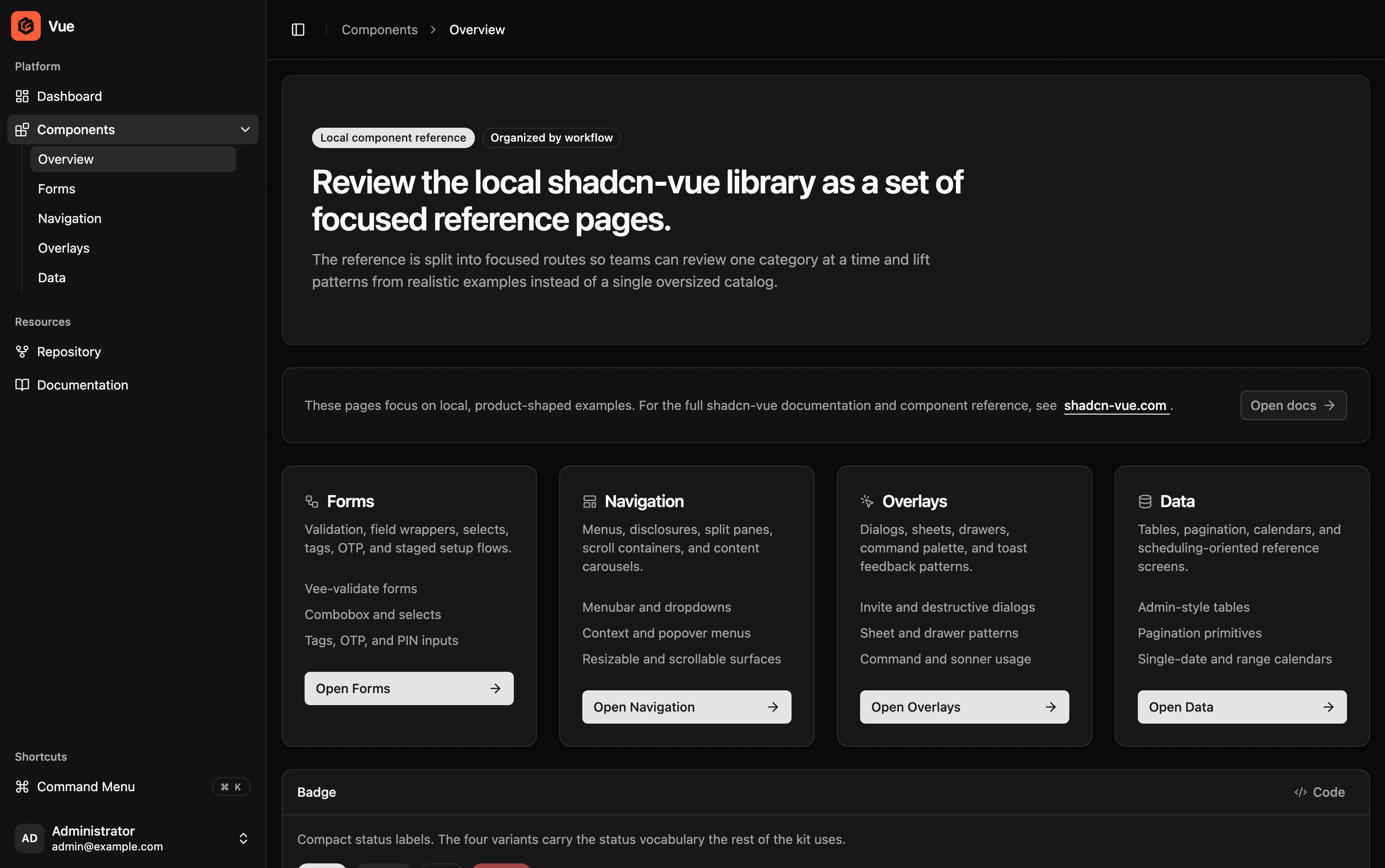
Task: Click the Local component reference badge
Action: click(393, 138)
